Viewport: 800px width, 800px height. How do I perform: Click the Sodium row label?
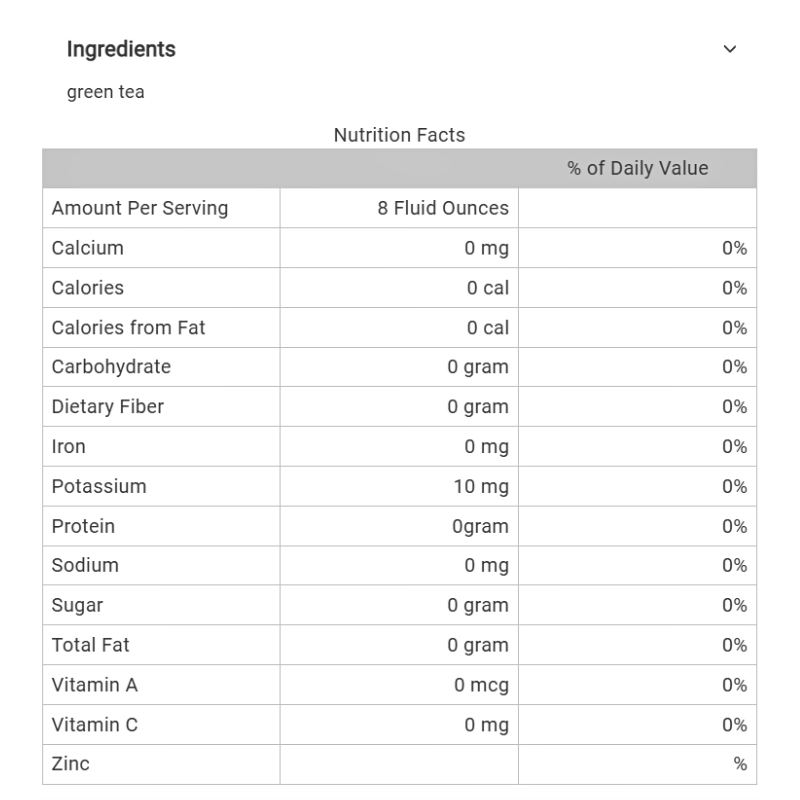85,565
